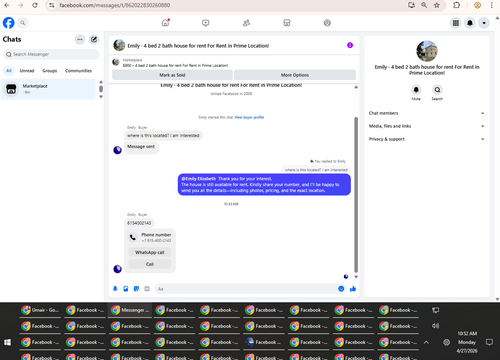Open the Facebook logo home link

pyautogui.click(x=8, y=23)
